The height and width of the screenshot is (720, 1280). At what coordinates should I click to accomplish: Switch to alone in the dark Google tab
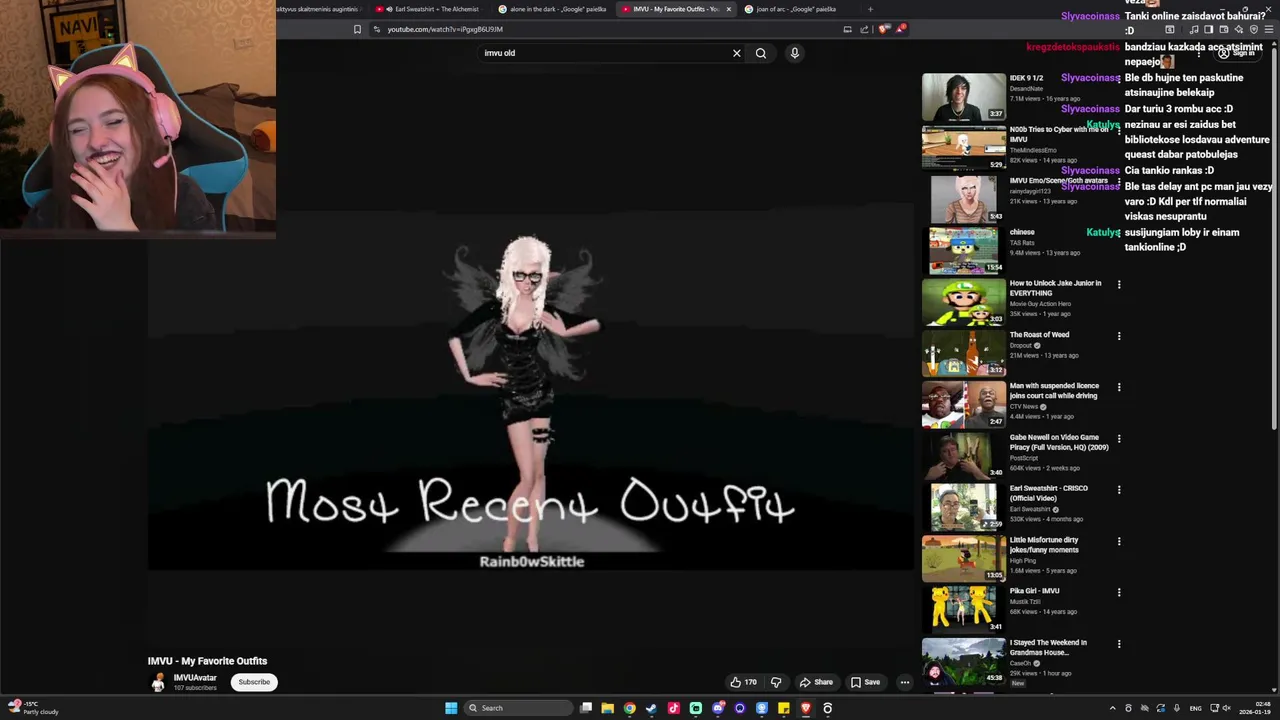pos(553,9)
